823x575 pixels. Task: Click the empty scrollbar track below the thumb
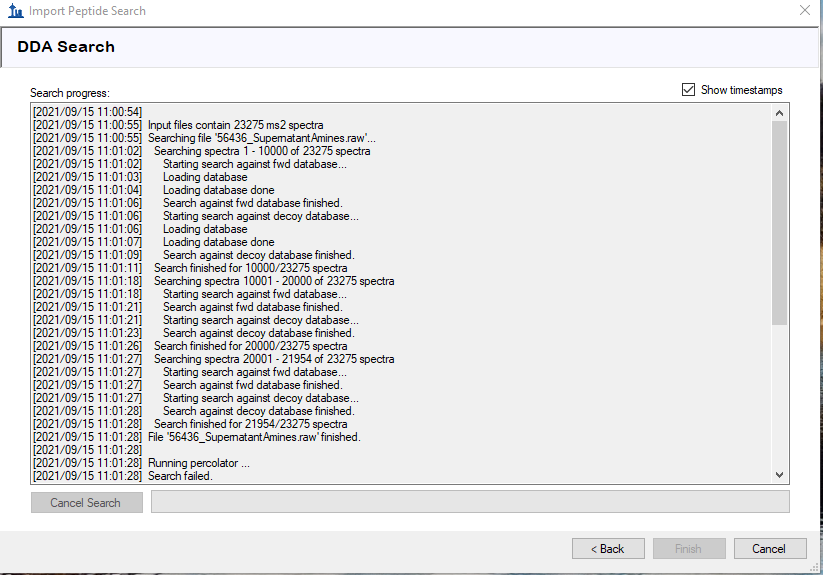point(780,400)
